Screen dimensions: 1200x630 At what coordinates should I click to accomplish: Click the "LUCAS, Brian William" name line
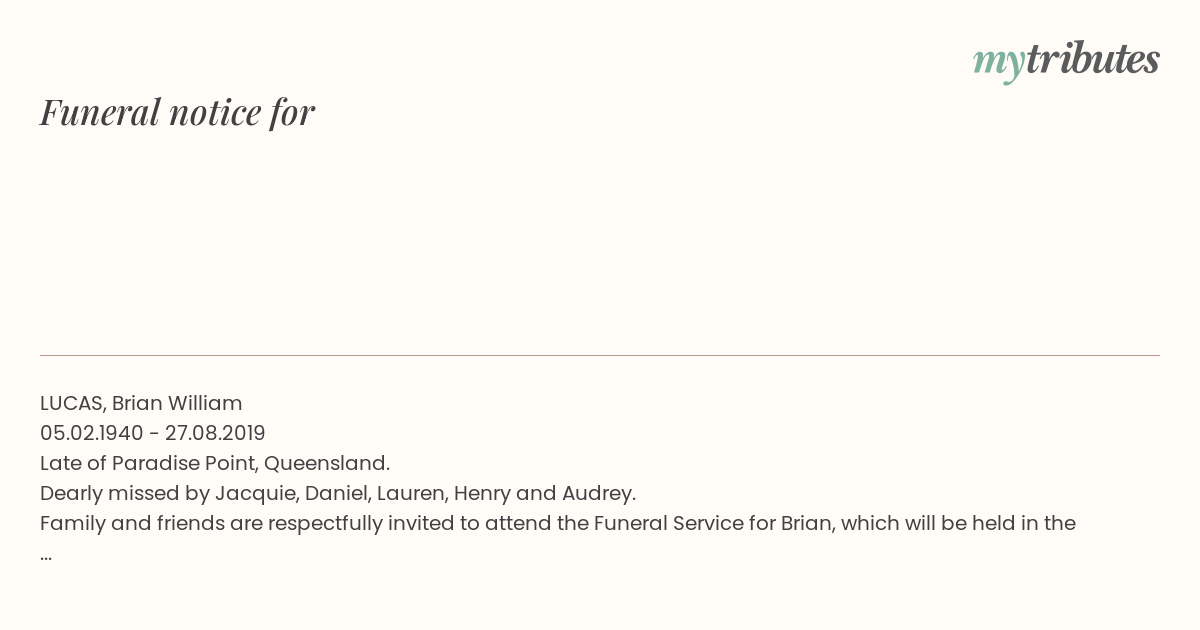(x=141, y=403)
